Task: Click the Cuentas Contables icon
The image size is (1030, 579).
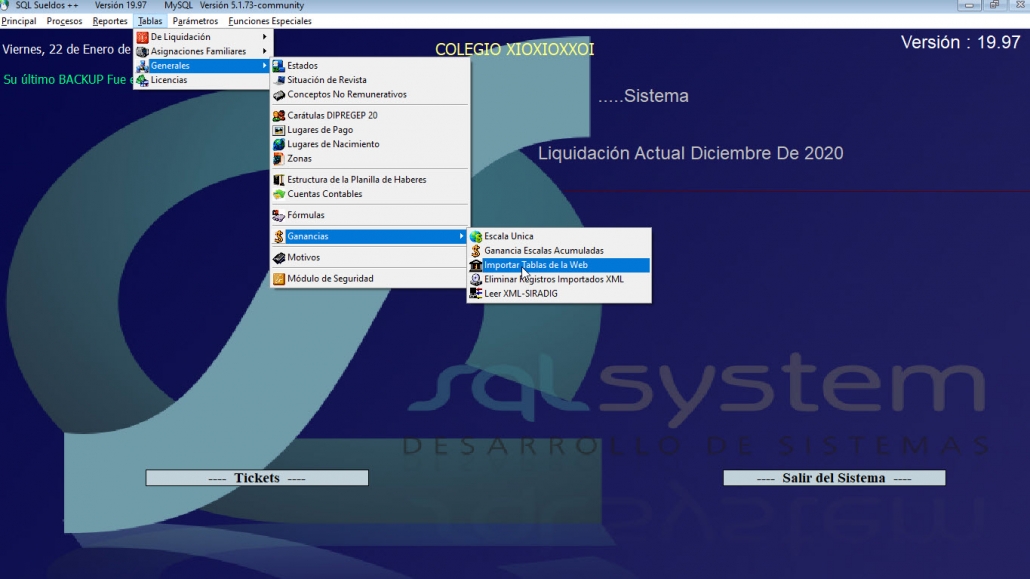Action: [x=279, y=195]
